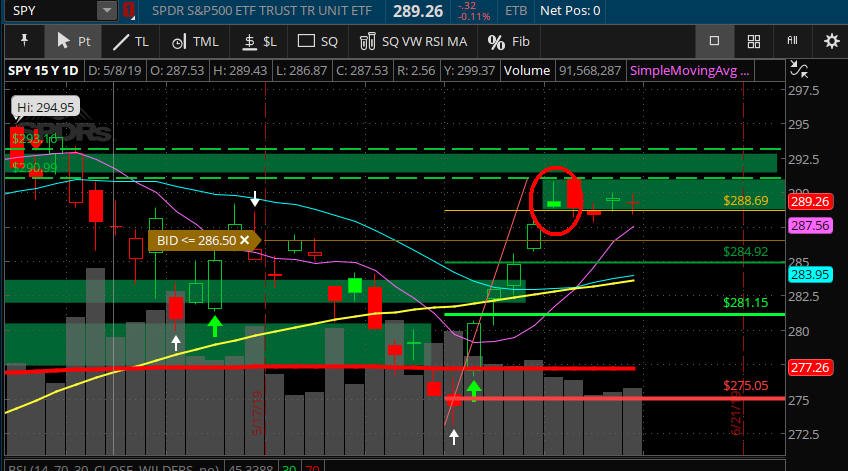Activate the TL trendline tool
Viewport: 848px width, 471px height.
coord(131,42)
